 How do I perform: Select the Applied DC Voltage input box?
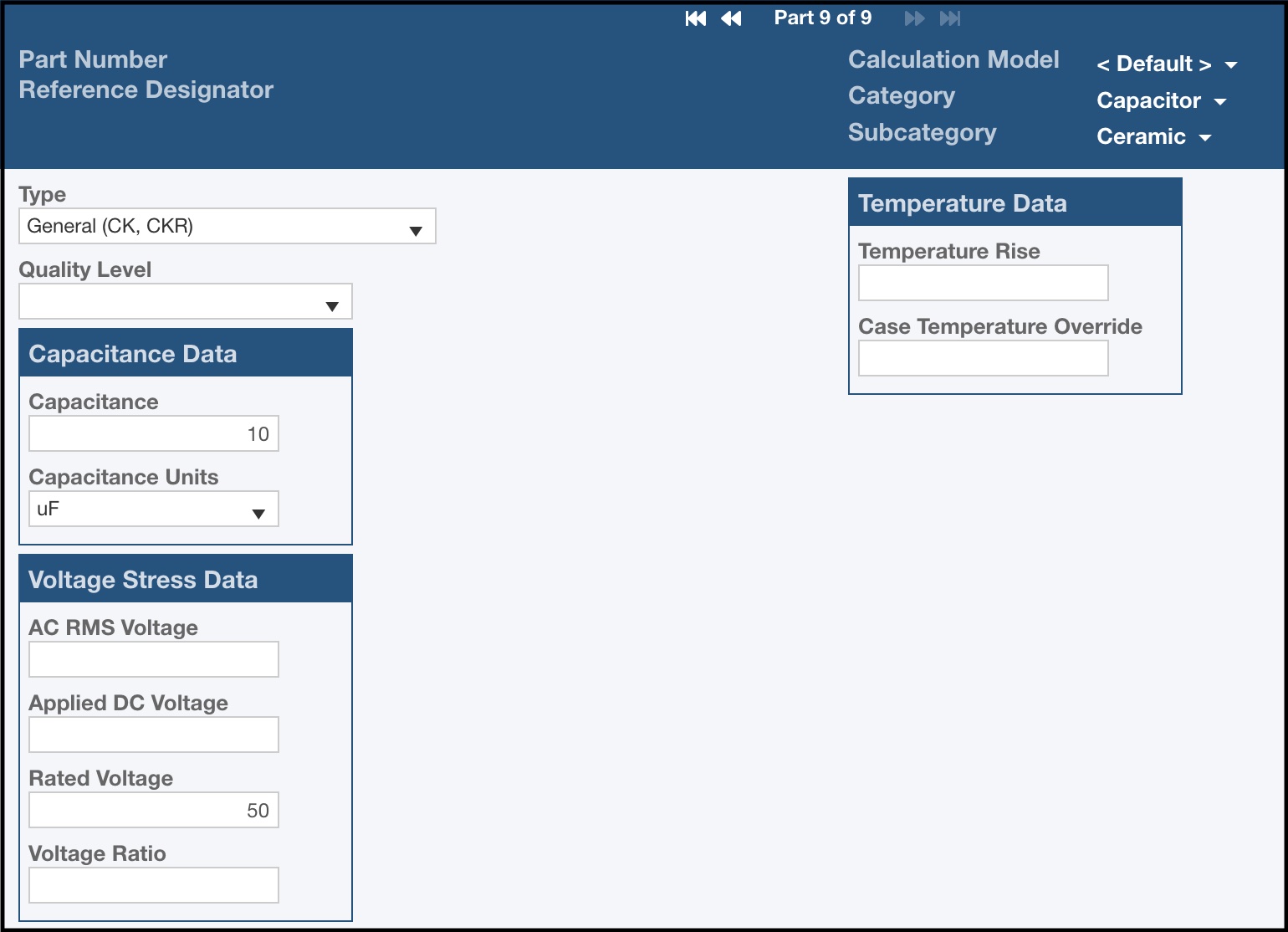(153, 734)
